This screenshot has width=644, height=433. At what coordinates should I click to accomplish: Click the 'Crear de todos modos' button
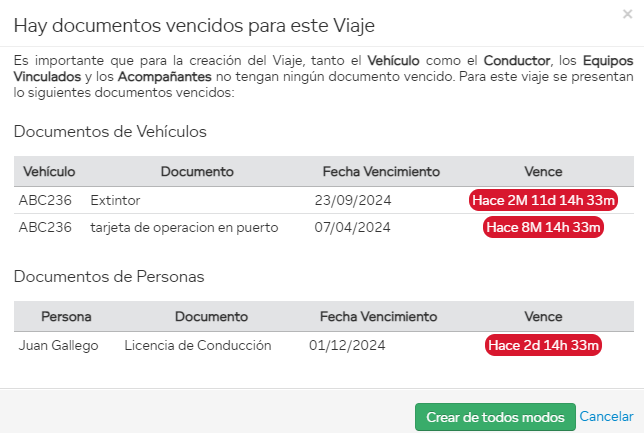tap(495, 416)
